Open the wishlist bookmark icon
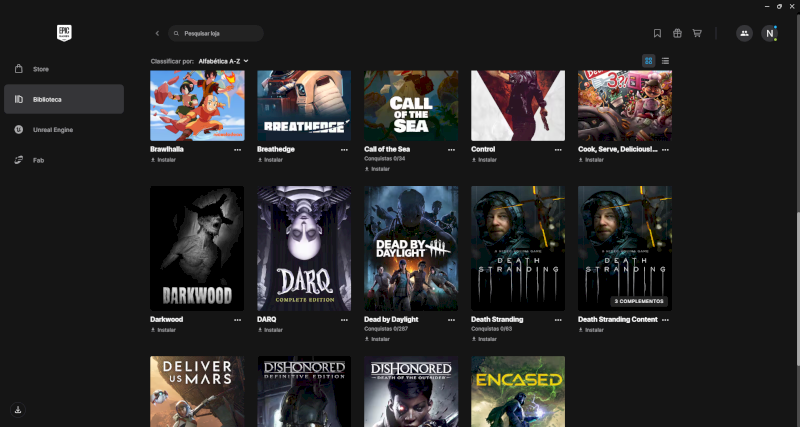This screenshot has height=427, width=800. 657,33
